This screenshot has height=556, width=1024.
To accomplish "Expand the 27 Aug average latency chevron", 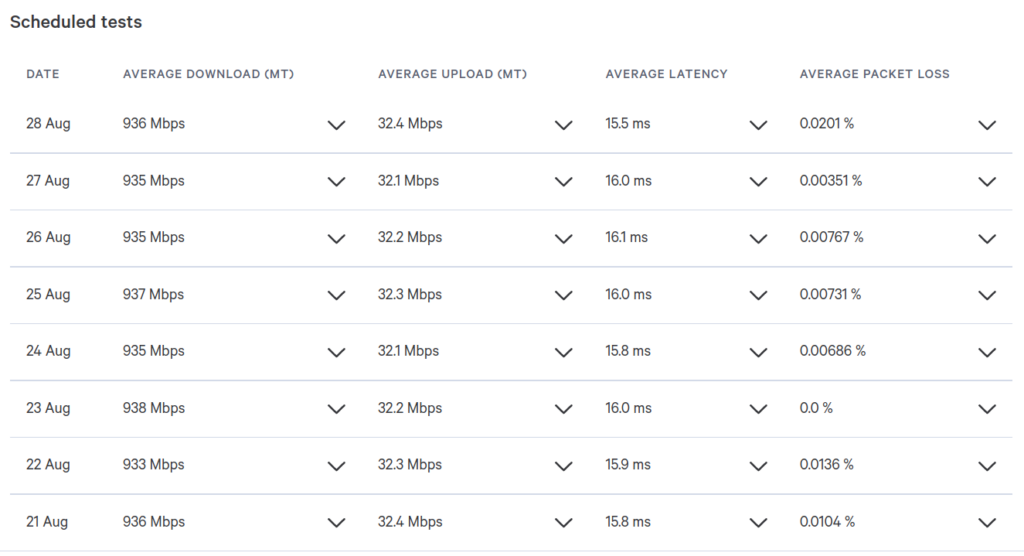I will (x=758, y=182).
